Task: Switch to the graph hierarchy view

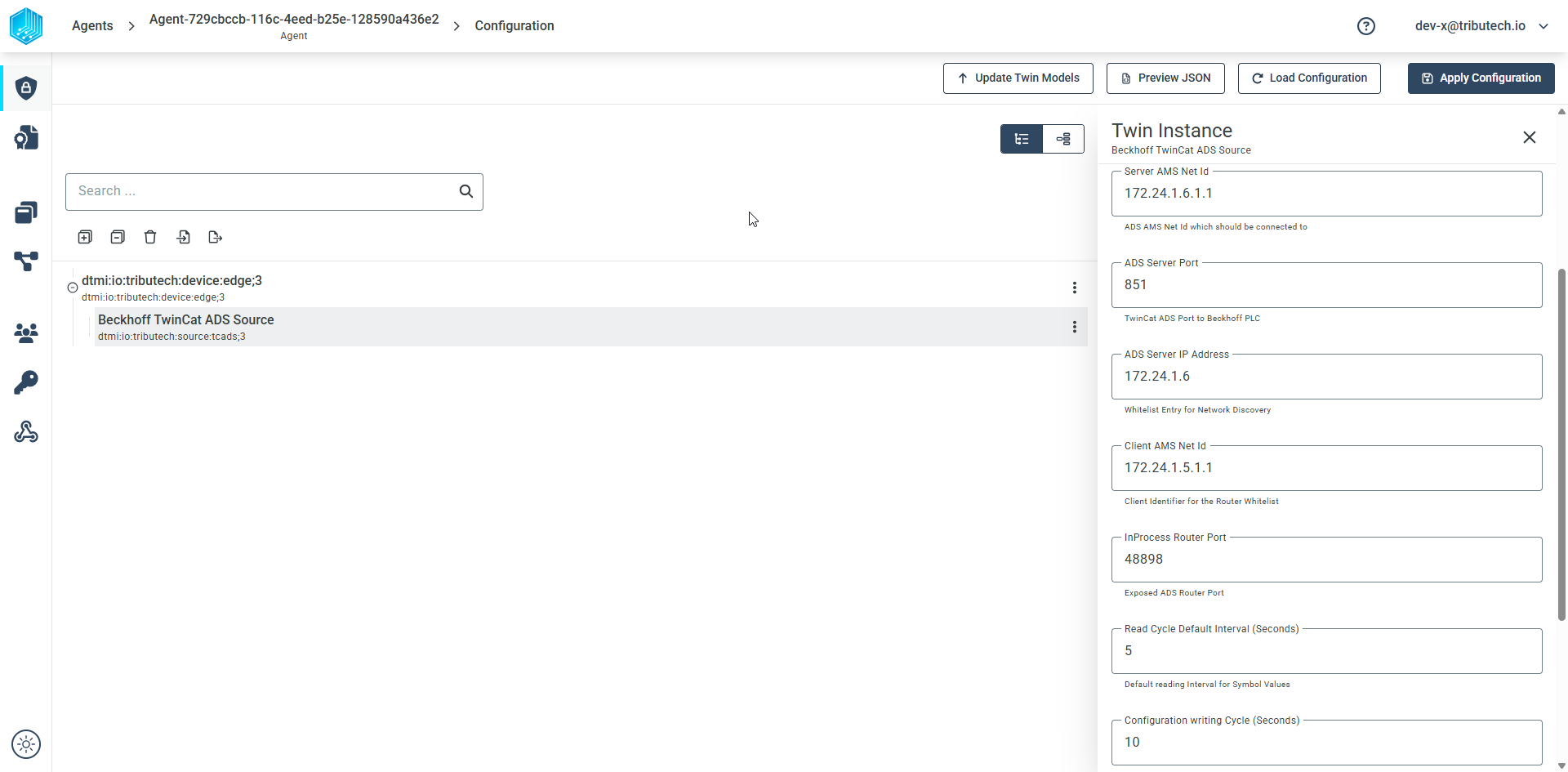Action: coord(1063,139)
